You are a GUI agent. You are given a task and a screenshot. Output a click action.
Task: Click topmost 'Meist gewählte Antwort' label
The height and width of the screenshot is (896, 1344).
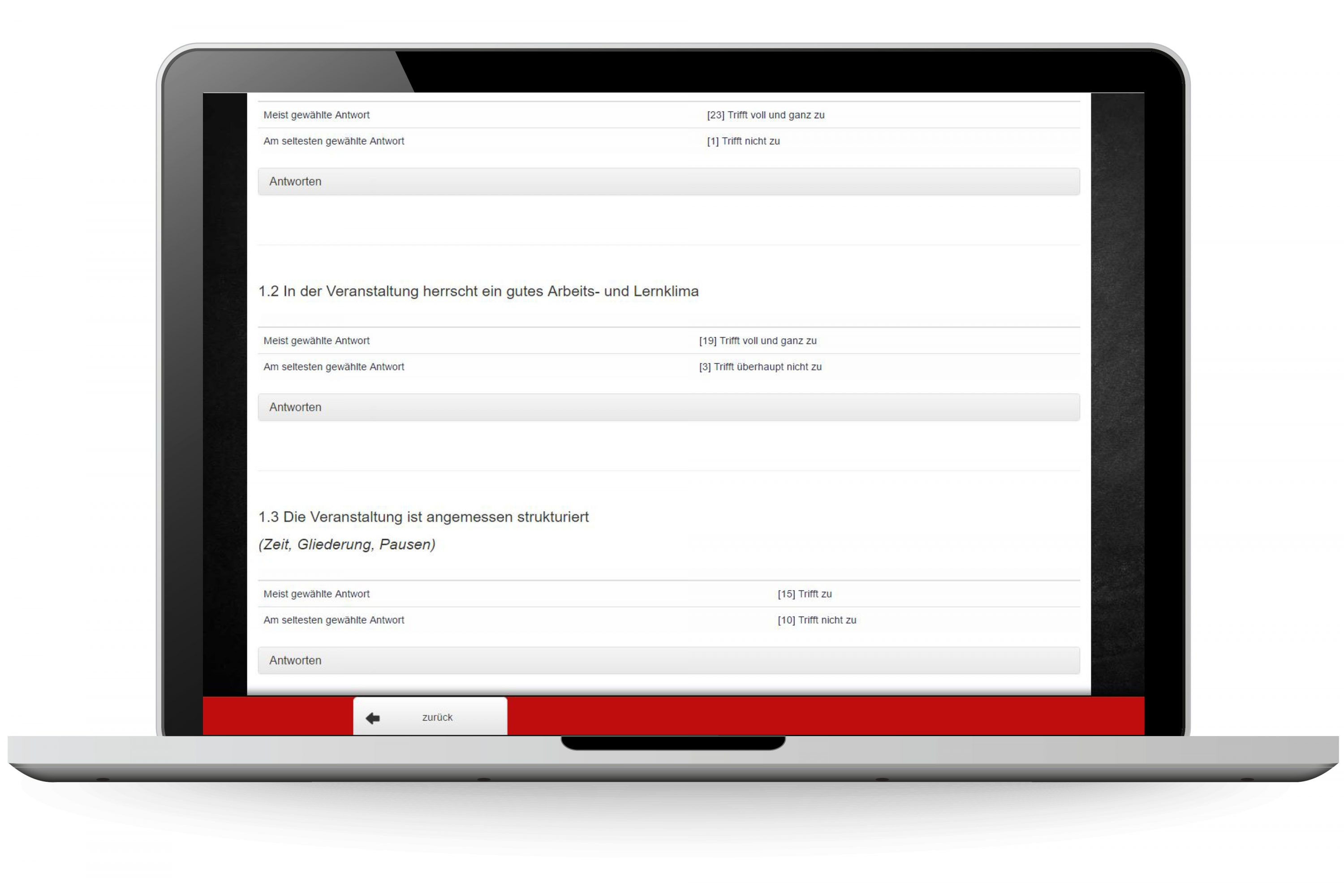click(317, 115)
